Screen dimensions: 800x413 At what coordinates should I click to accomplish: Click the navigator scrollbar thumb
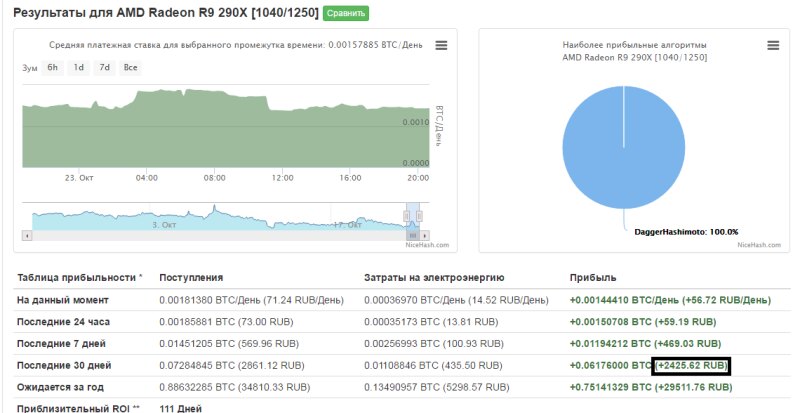411,236
